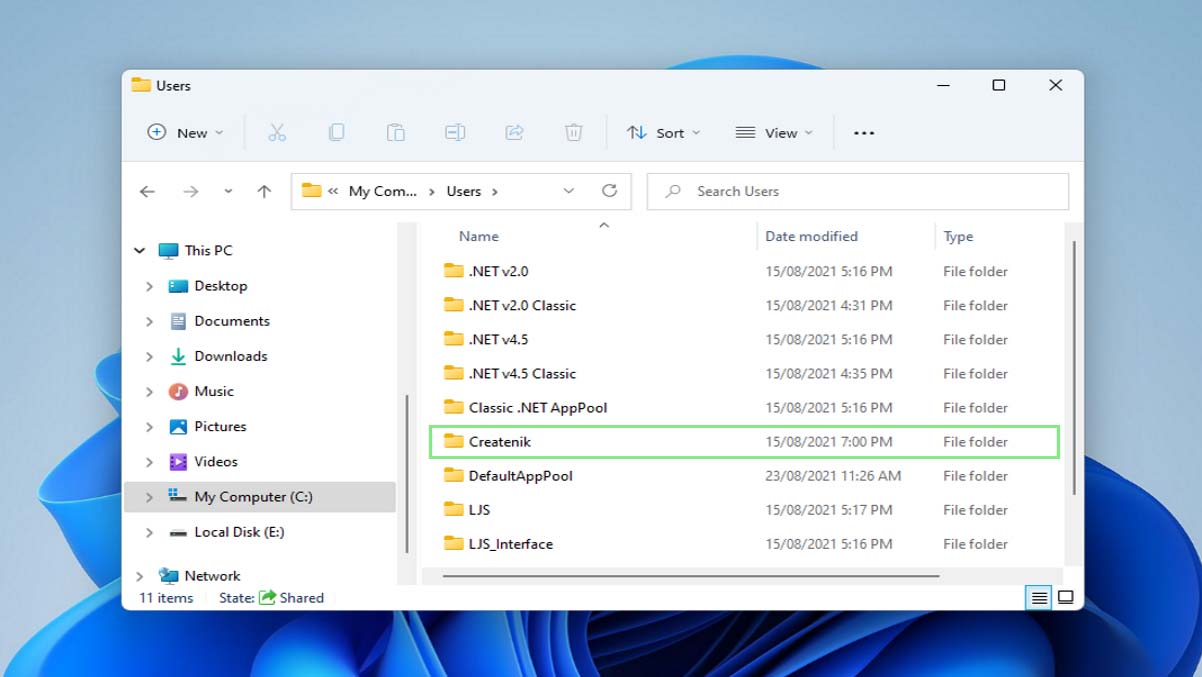This screenshot has height=677, width=1202.
Task: Click the Rename icon in toolbar
Action: (x=455, y=132)
